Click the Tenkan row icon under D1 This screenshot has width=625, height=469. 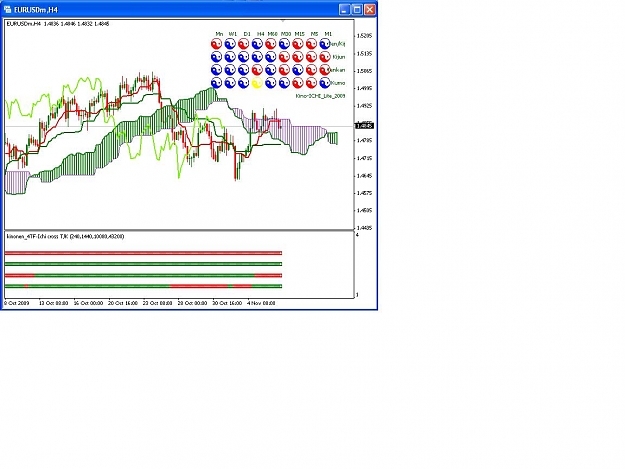tap(244, 70)
